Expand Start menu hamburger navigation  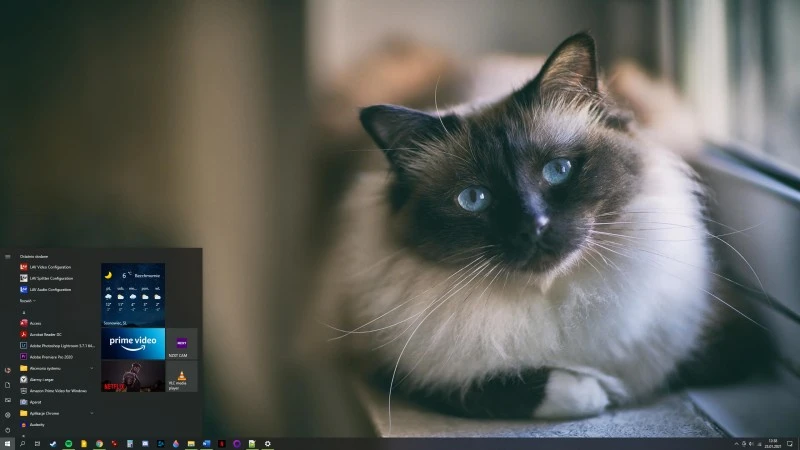pyautogui.click(x=8, y=257)
